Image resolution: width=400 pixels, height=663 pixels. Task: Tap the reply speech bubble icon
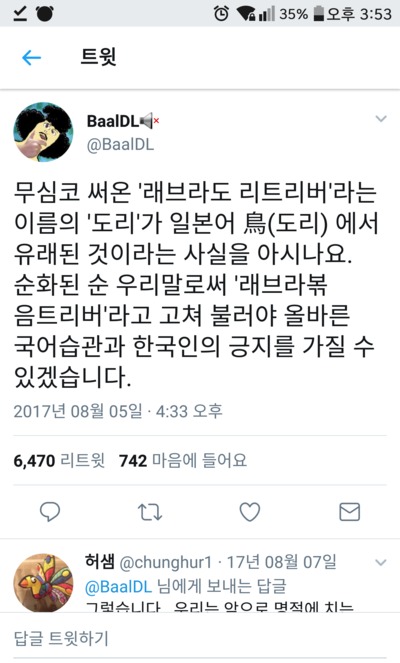(50, 512)
